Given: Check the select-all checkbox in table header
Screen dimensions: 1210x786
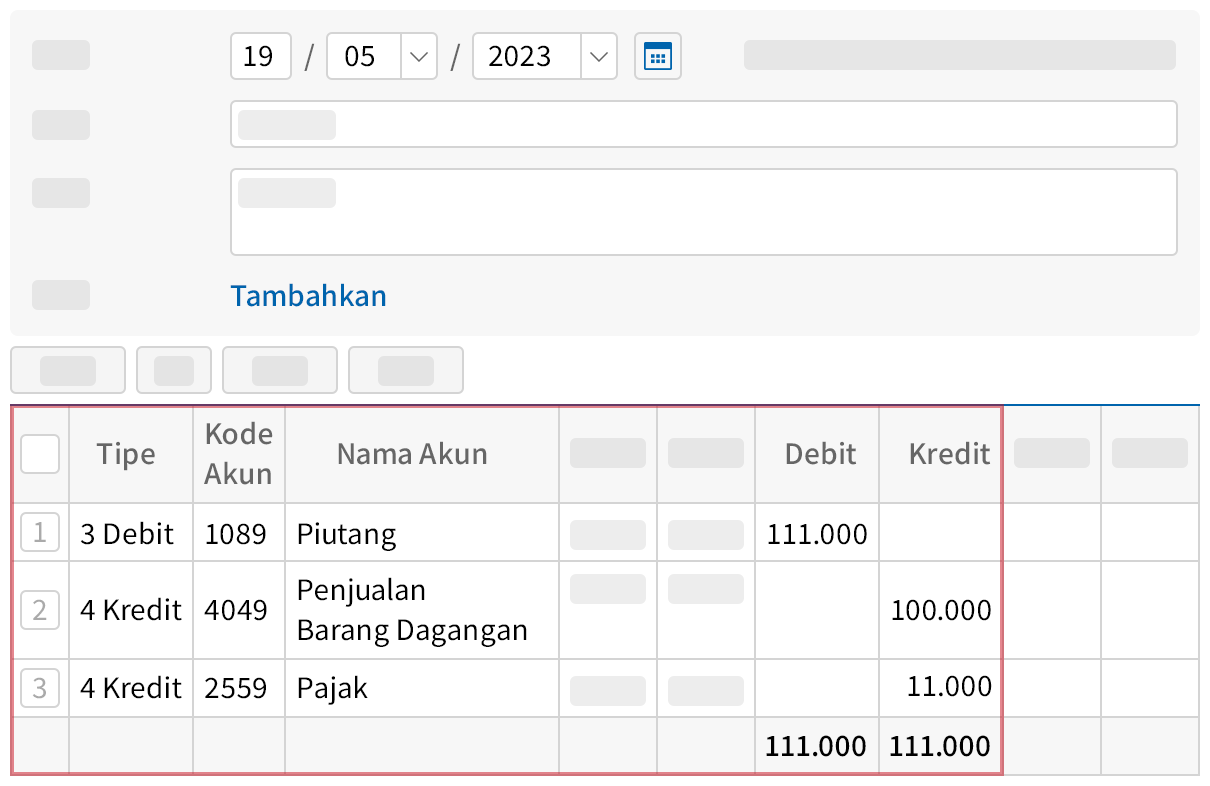Looking at the screenshot, I should pyautogui.click(x=40, y=453).
